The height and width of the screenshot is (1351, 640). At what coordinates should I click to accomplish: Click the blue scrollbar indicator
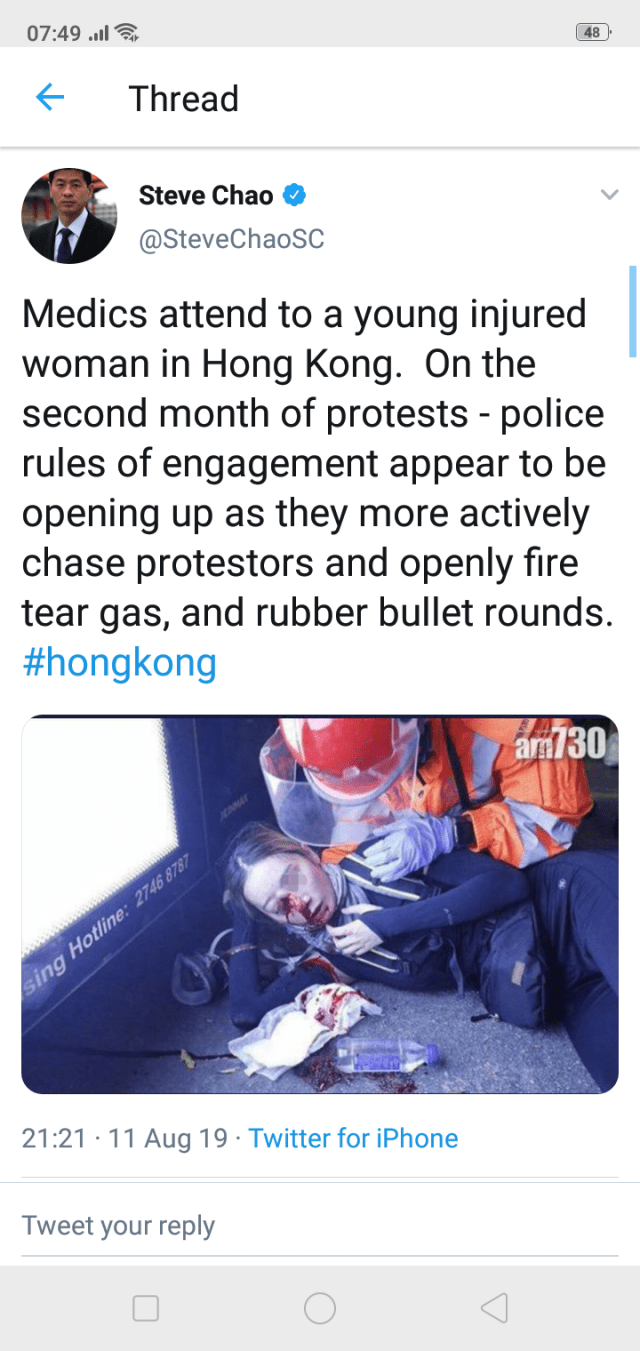633,311
